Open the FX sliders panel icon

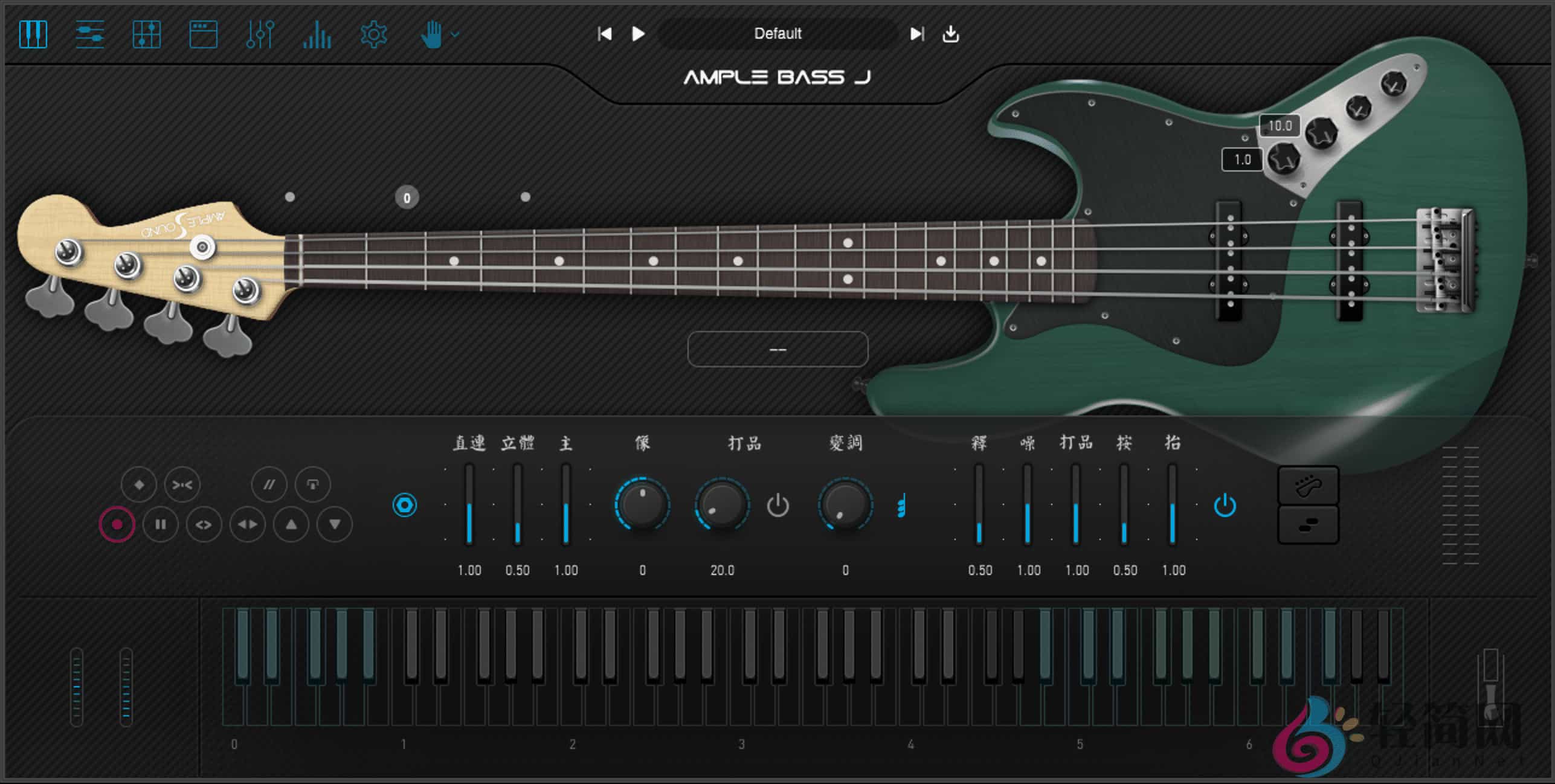tap(260, 34)
